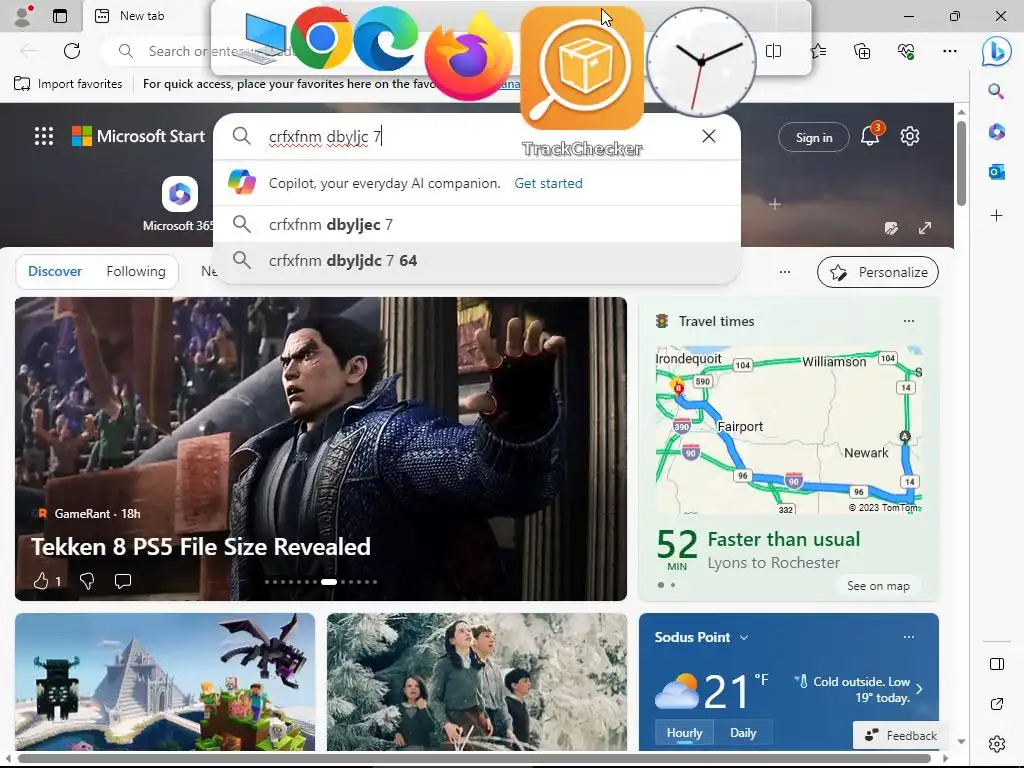
Task: Open the Minecraft article thumbnail
Action: point(165,682)
